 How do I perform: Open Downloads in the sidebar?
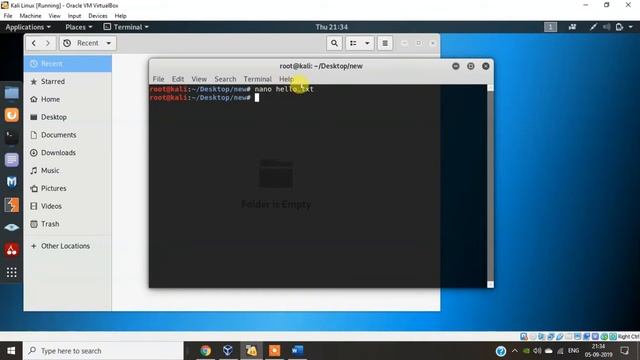(68, 153)
